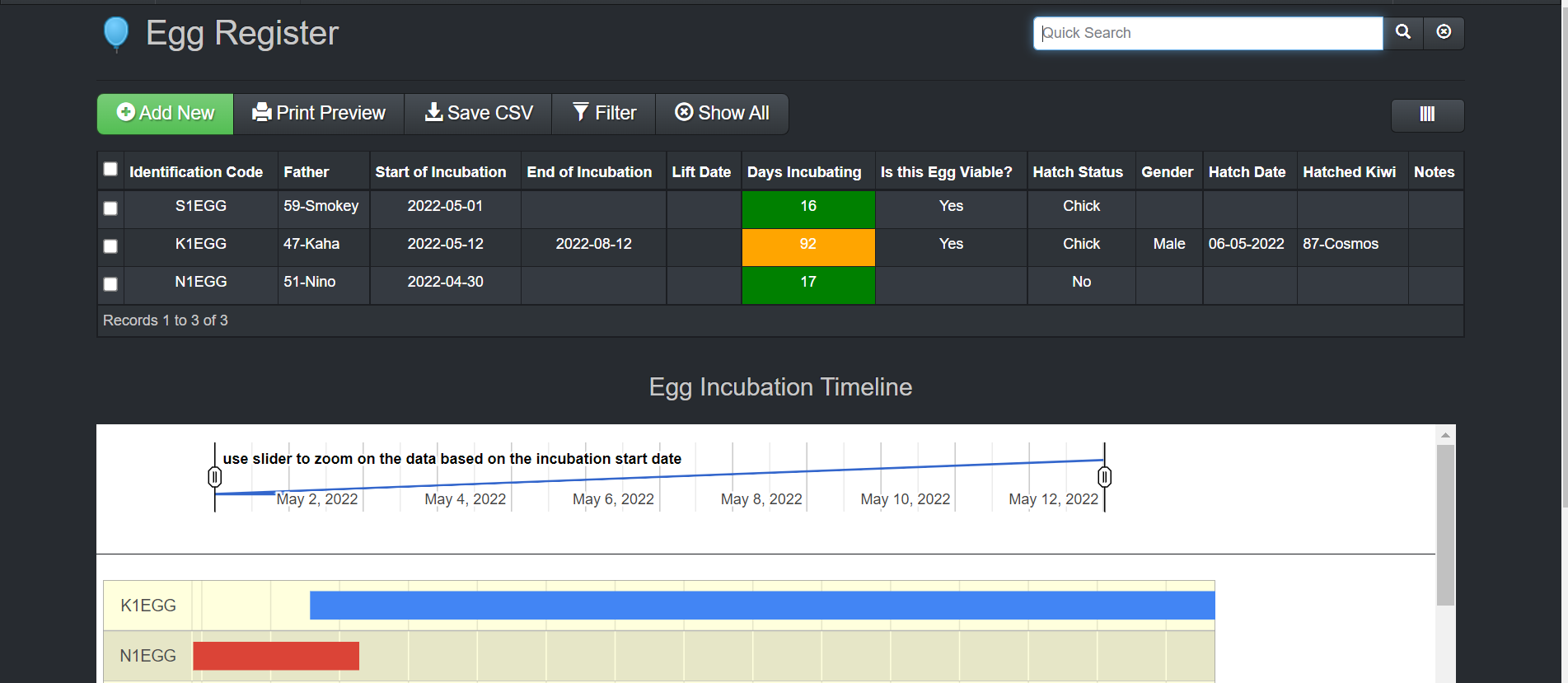This screenshot has width=1568, height=683.
Task: Select the K1EGG row checkbox
Action: tap(110, 246)
